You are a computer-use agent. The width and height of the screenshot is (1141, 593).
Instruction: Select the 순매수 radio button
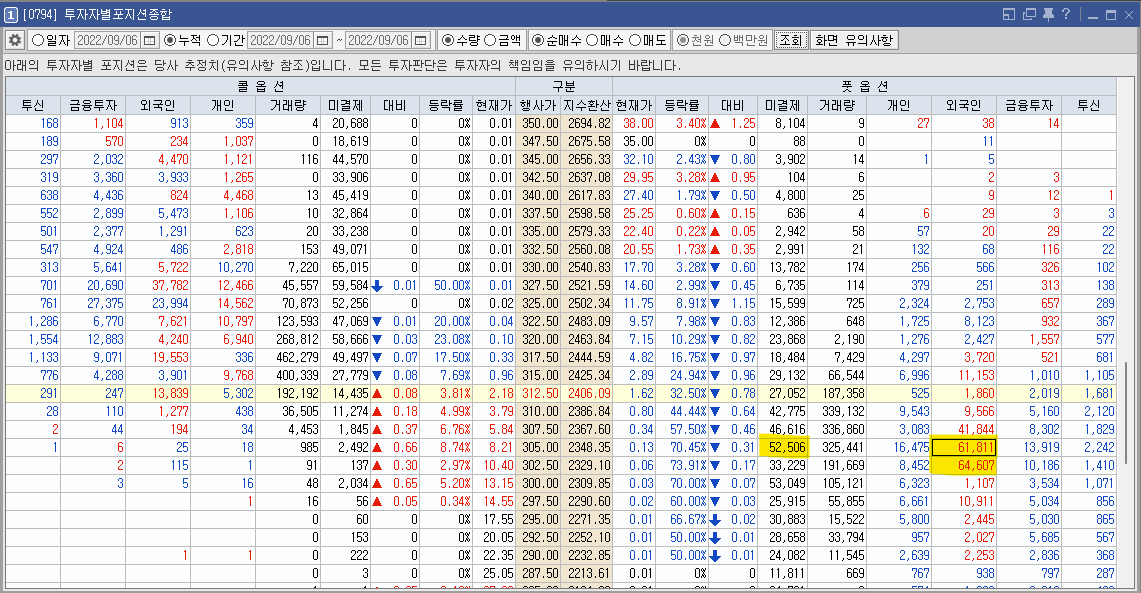(x=538, y=40)
